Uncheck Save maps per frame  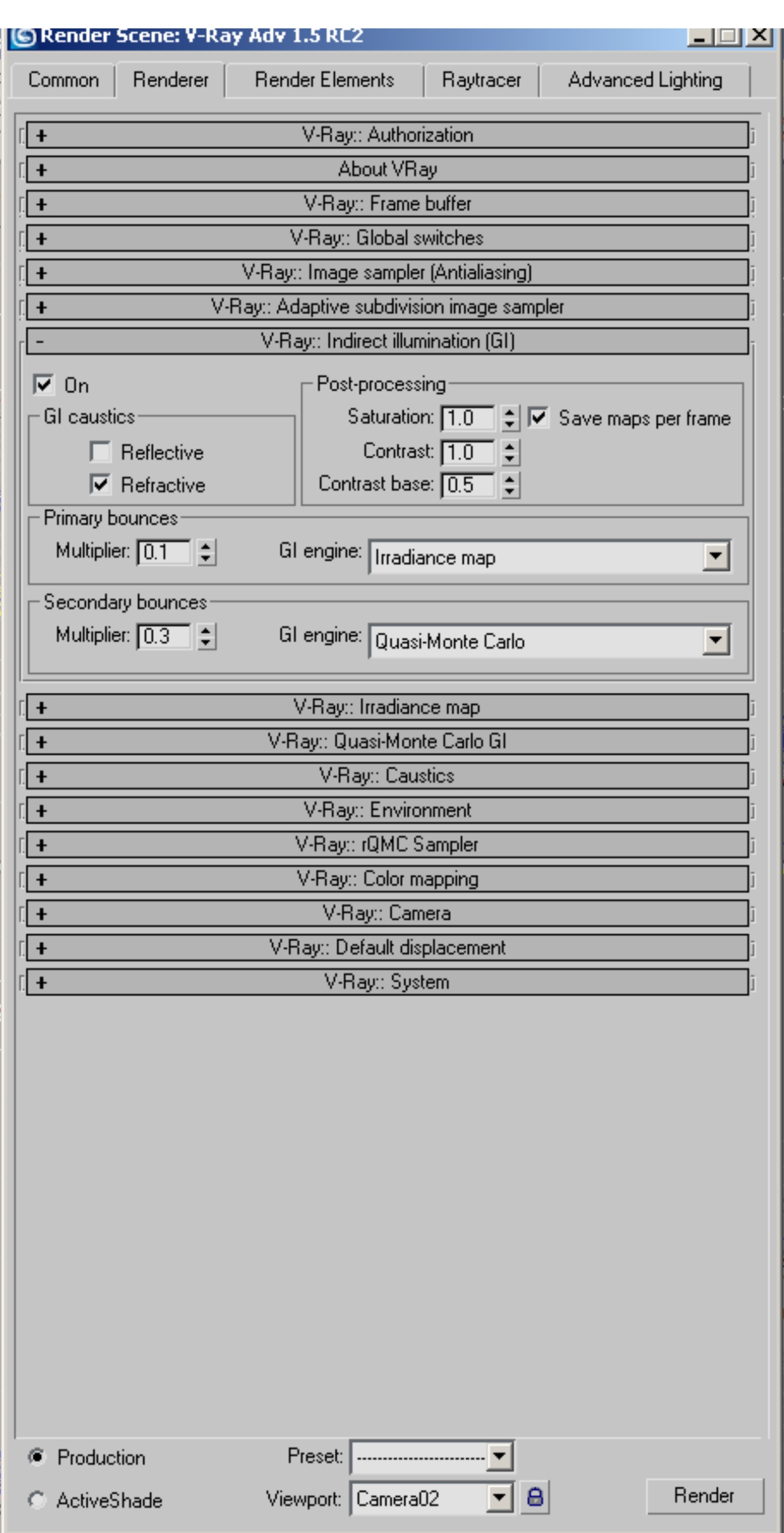click(538, 418)
